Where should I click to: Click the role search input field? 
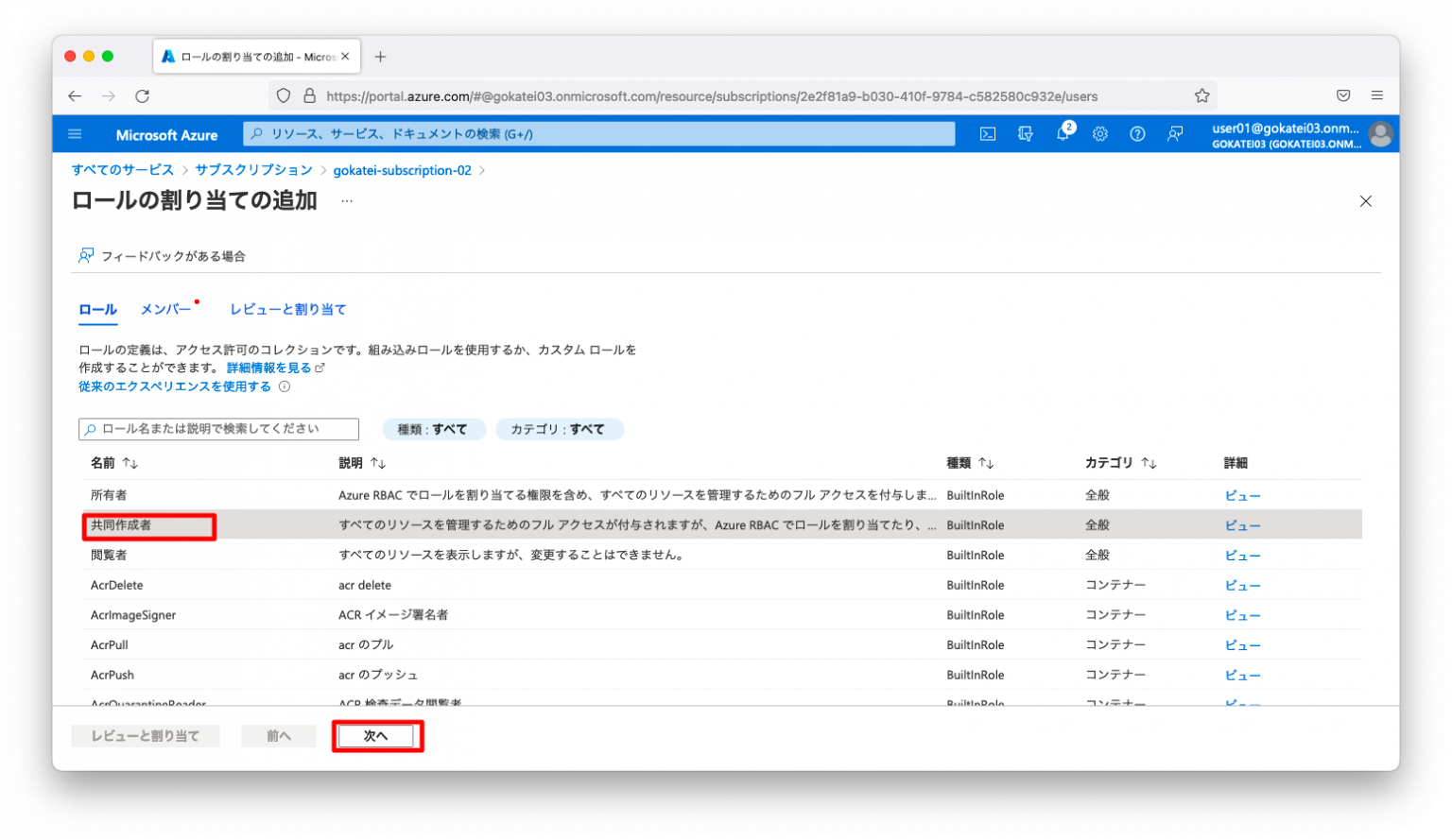(218, 429)
